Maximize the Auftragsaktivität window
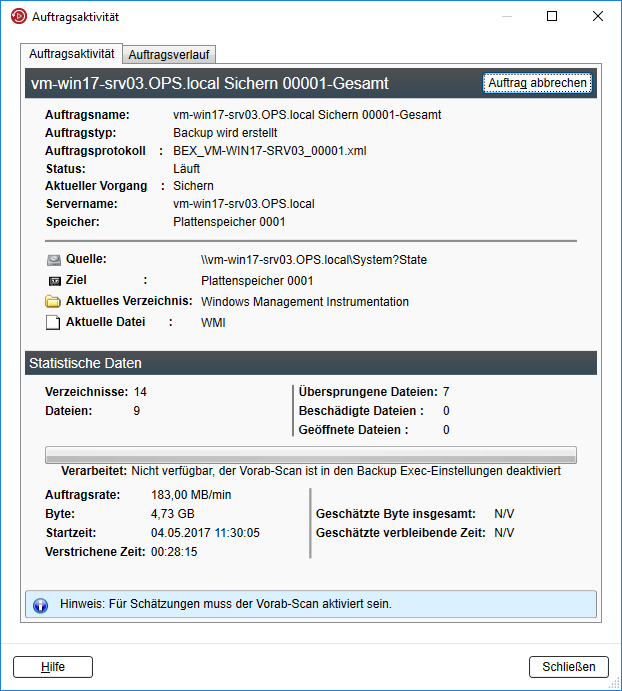Screen dimensions: 622x691 coord(551,17)
